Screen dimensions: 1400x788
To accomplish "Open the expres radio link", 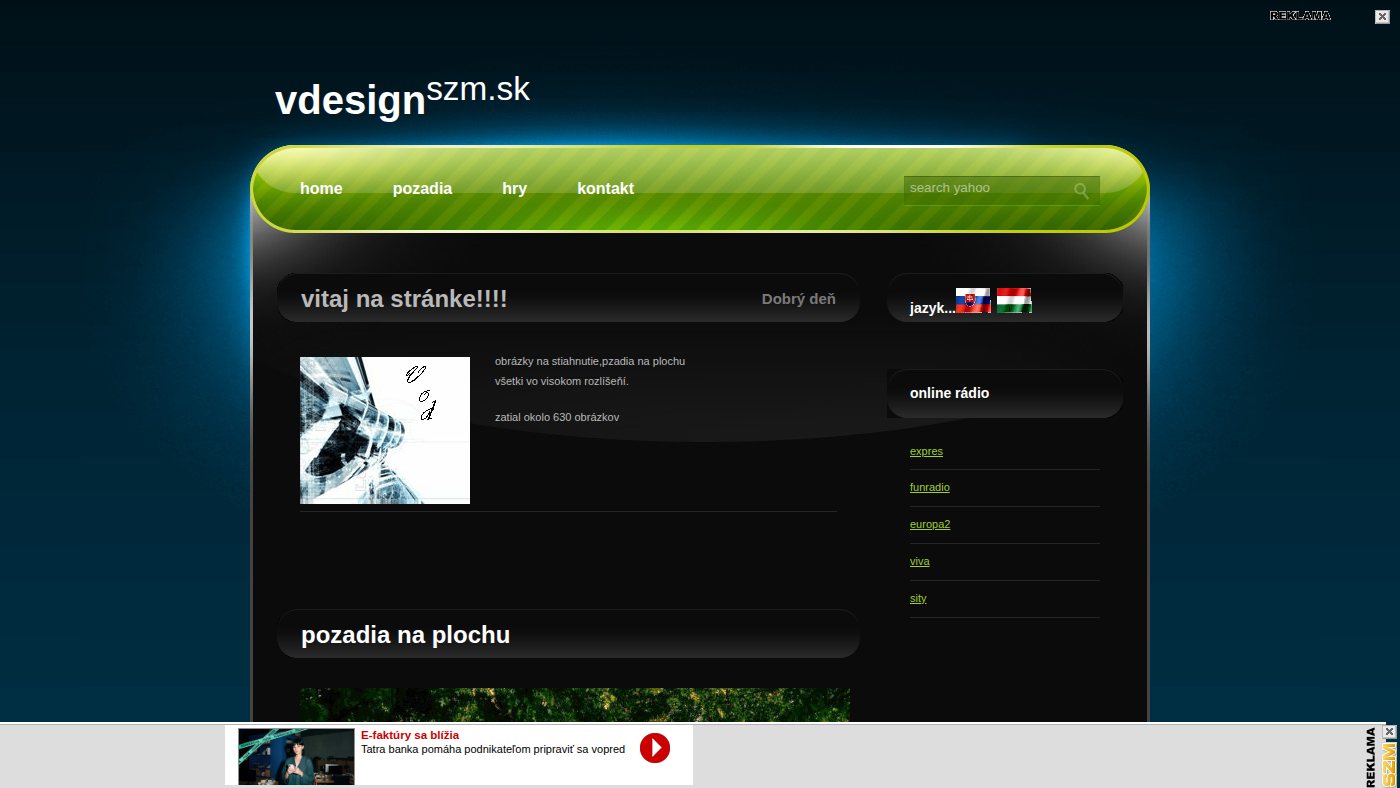I will tap(926, 451).
